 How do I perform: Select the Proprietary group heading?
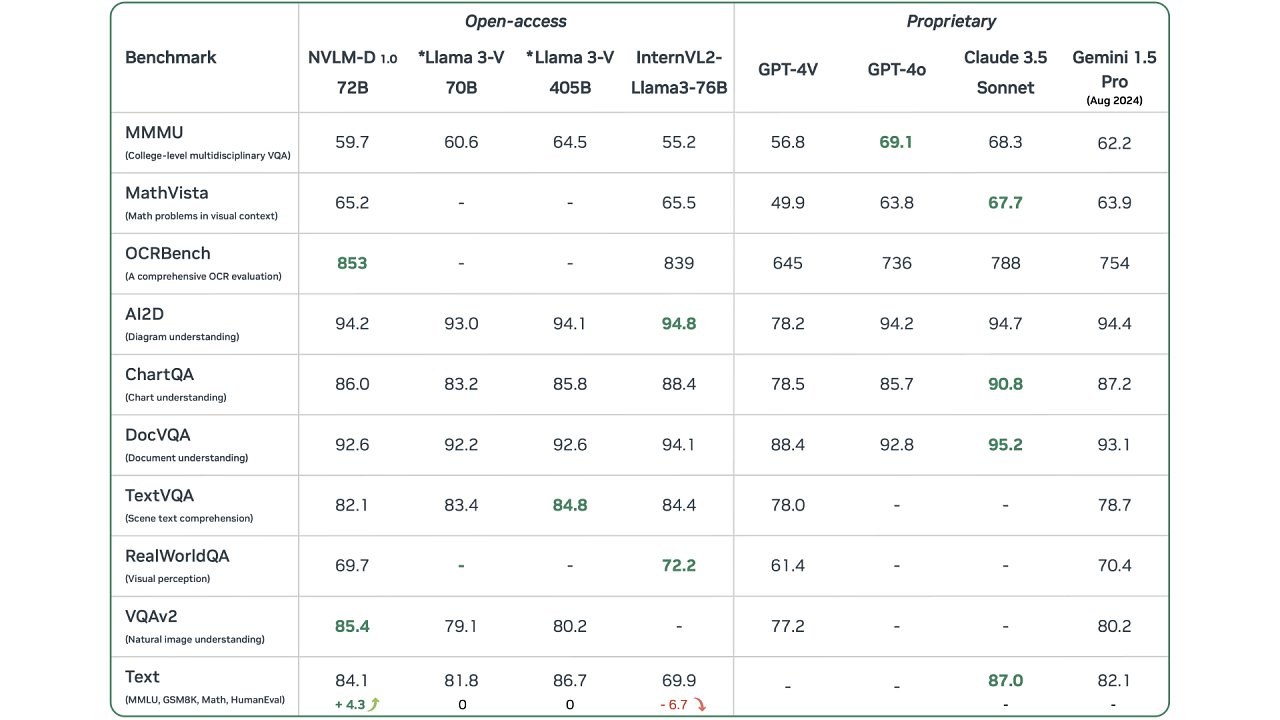tap(951, 21)
